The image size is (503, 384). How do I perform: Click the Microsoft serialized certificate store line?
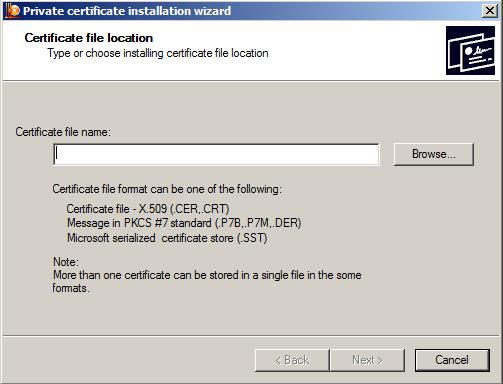(167, 238)
